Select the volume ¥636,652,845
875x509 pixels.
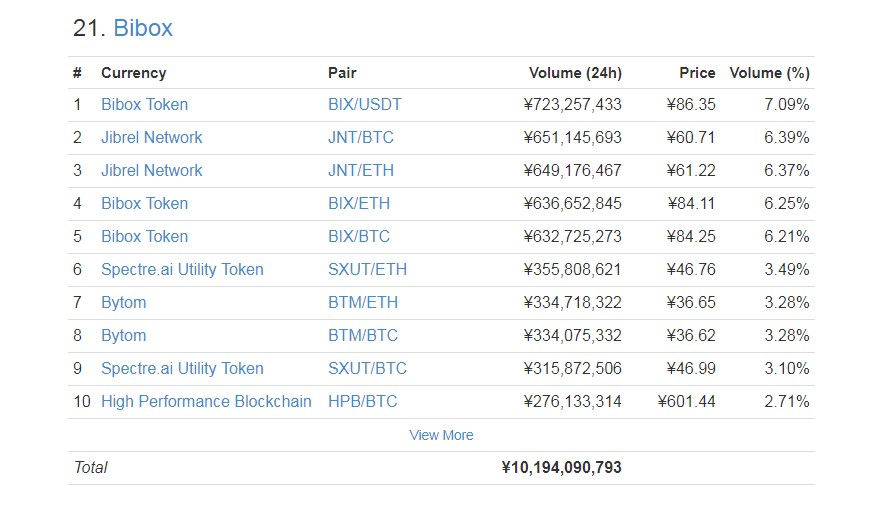coord(573,203)
